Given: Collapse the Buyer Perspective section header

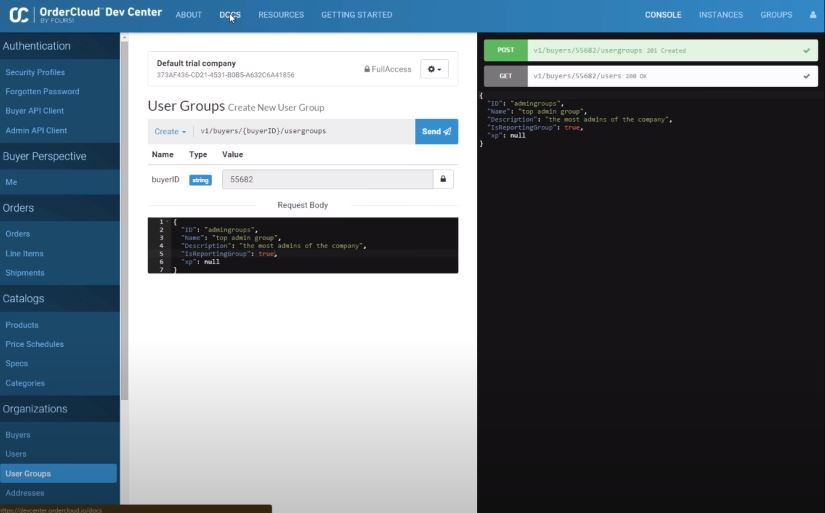Looking at the screenshot, I should click(x=60, y=156).
